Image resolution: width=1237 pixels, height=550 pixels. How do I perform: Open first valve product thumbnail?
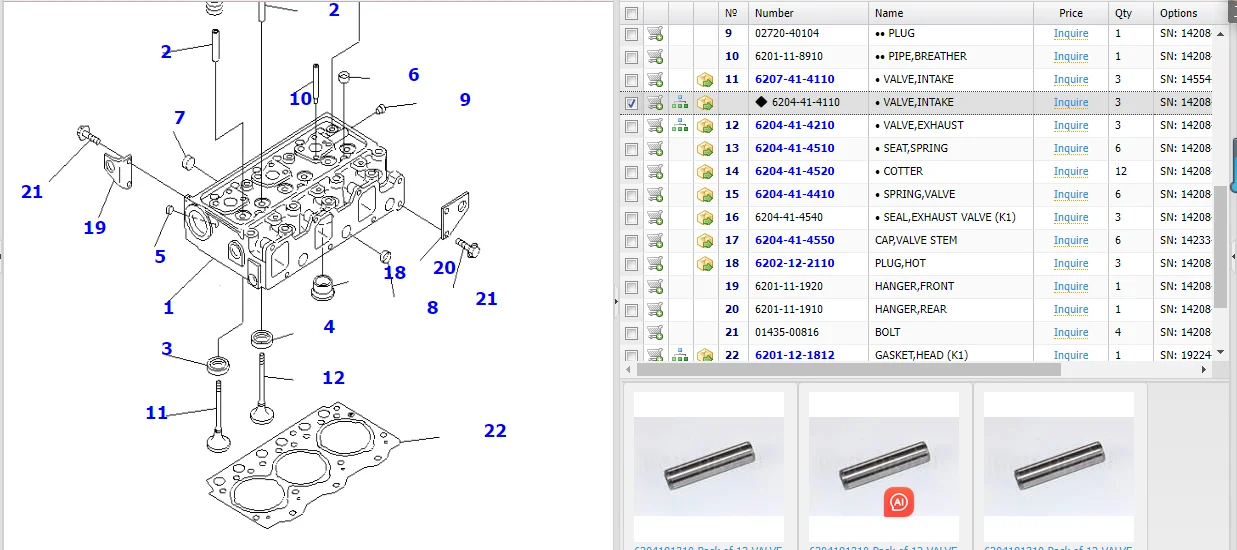click(709, 467)
